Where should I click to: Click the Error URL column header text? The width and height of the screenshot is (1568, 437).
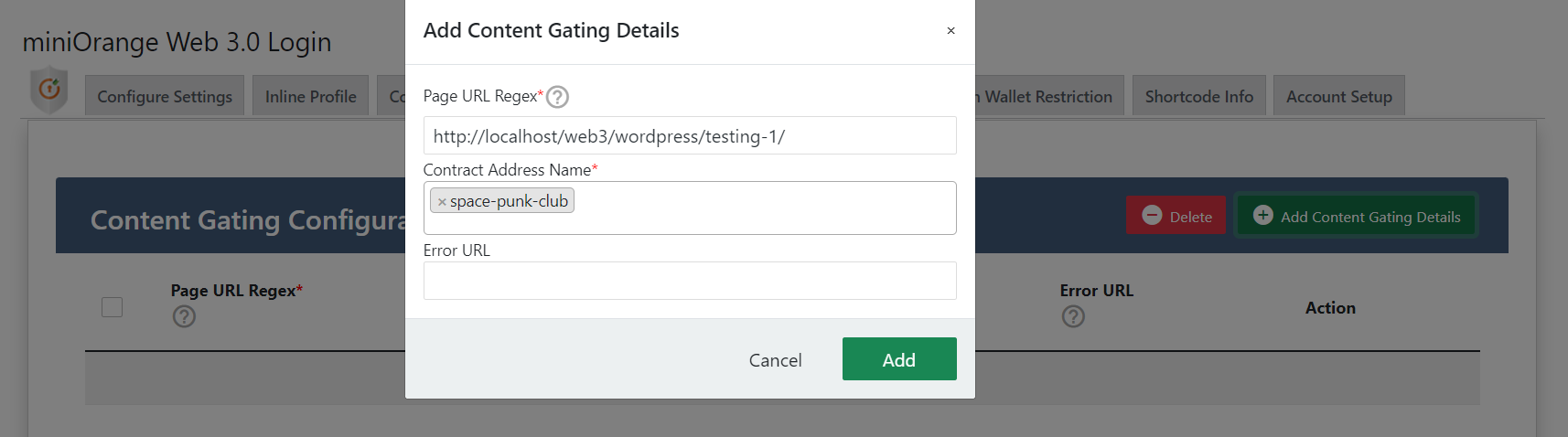[x=1096, y=291]
